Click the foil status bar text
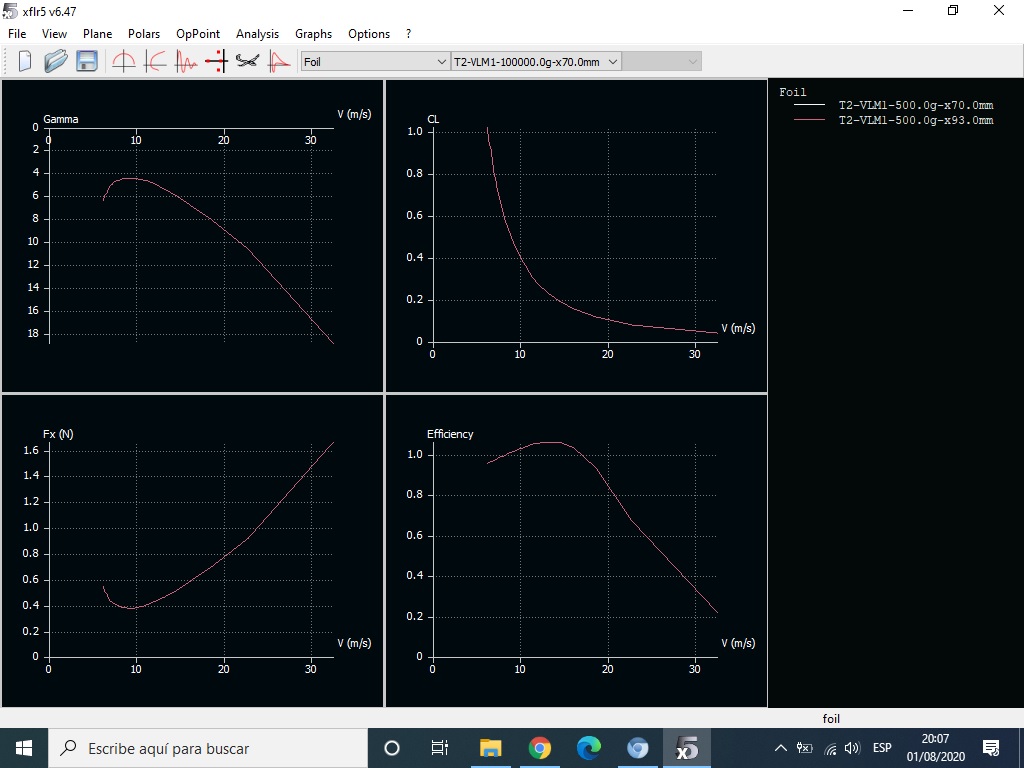Viewport: 1024px width, 768px height. (x=831, y=718)
